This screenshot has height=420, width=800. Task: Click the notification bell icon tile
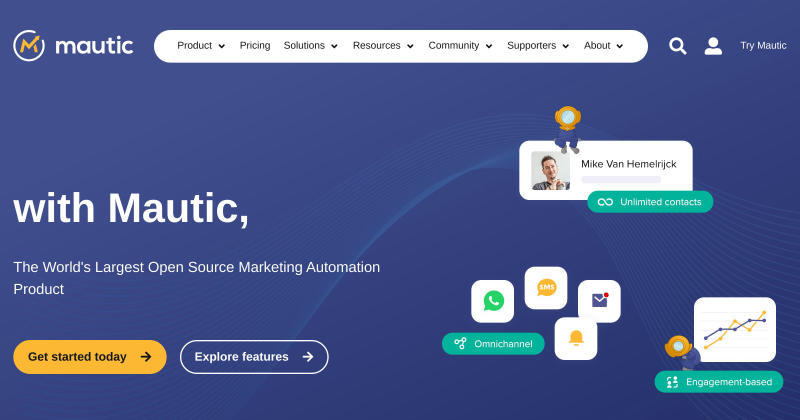(x=576, y=338)
